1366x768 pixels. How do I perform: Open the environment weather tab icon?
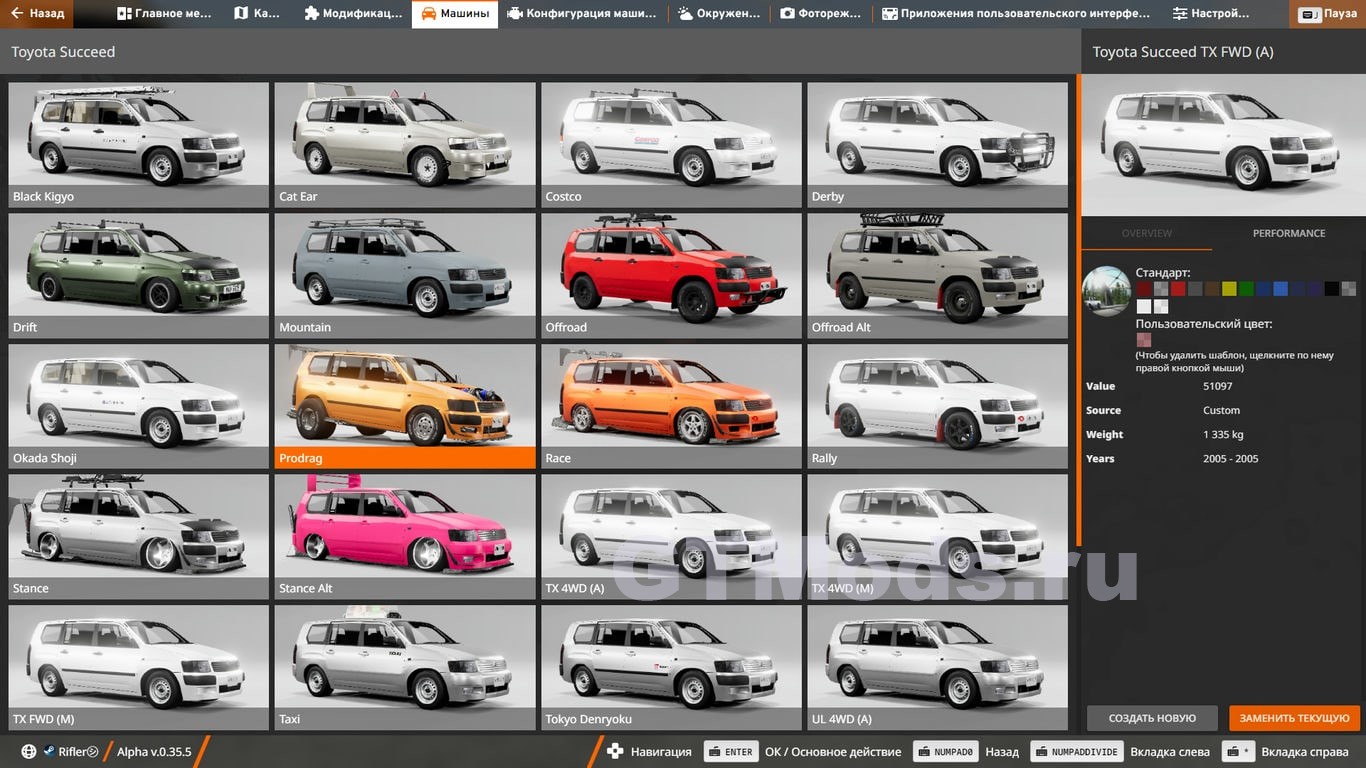pos(685,14)
